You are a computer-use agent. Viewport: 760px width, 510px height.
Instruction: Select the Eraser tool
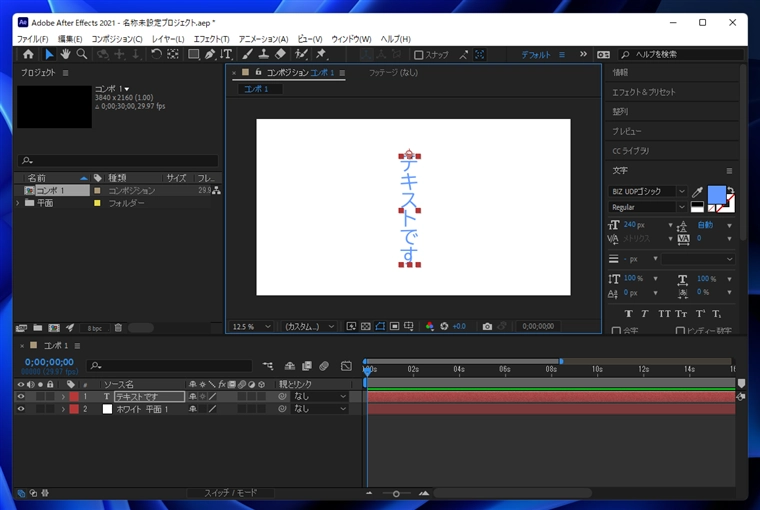280,54
